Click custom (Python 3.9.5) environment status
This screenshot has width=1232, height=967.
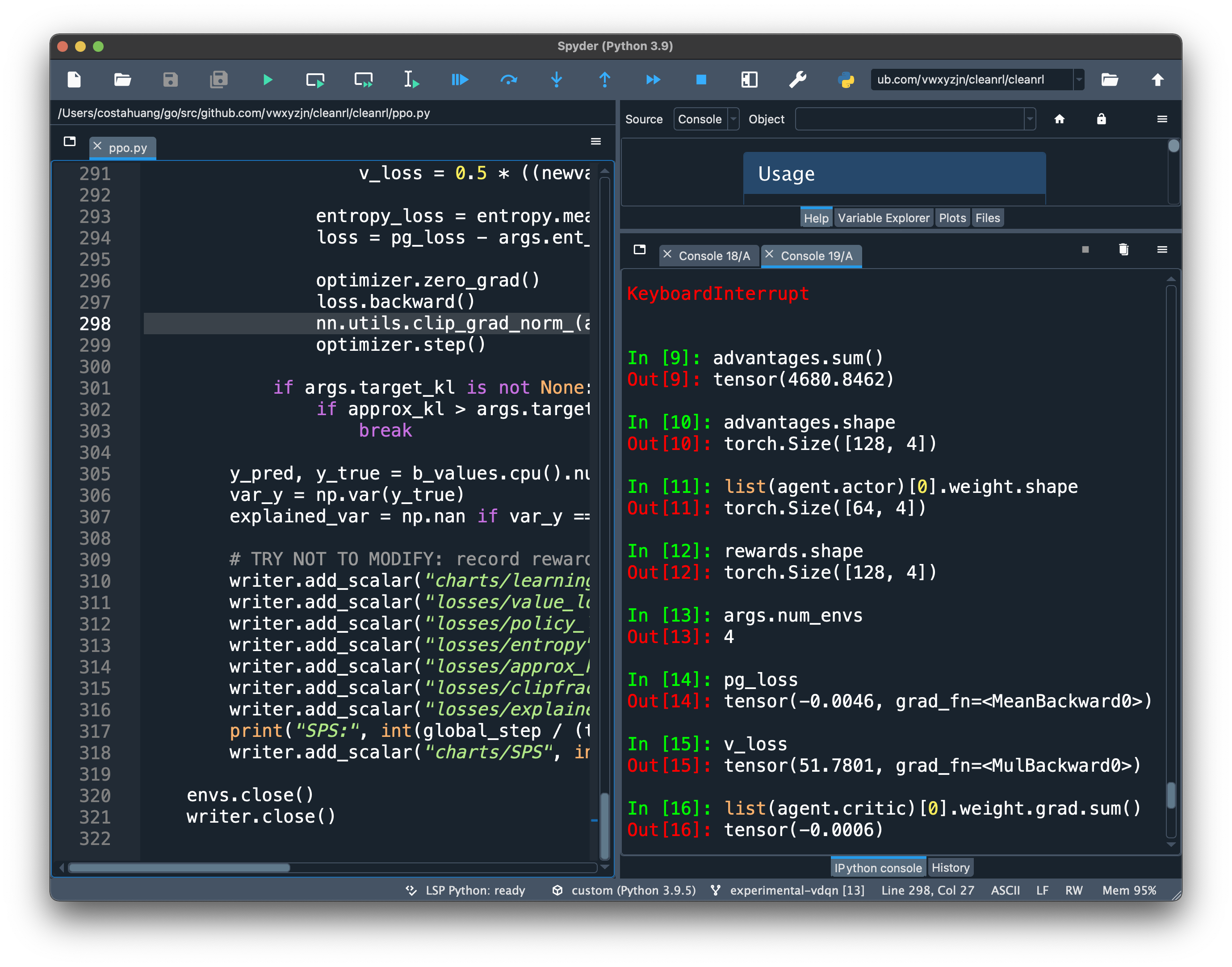tap(624, 890)
